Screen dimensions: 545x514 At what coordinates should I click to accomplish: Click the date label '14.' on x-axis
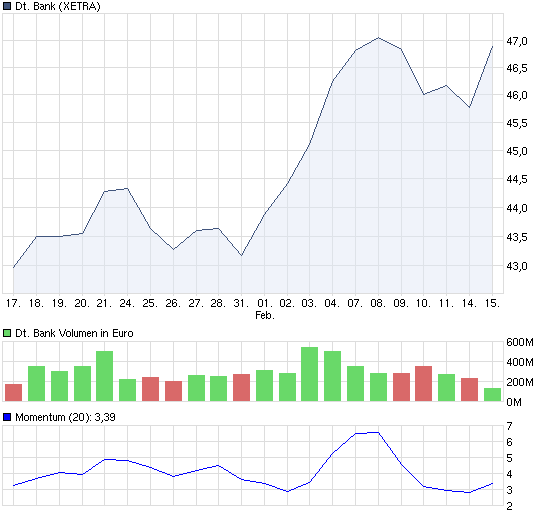(x=469, y=303)
